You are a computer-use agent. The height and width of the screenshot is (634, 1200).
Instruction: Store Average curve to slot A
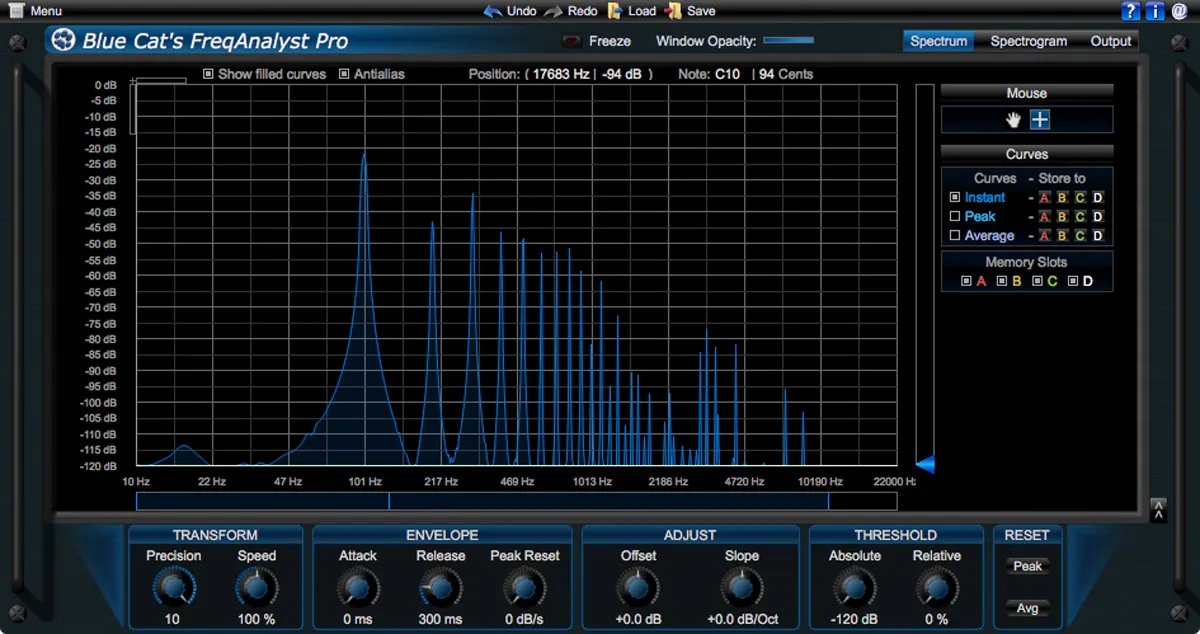pos(1044,236)
